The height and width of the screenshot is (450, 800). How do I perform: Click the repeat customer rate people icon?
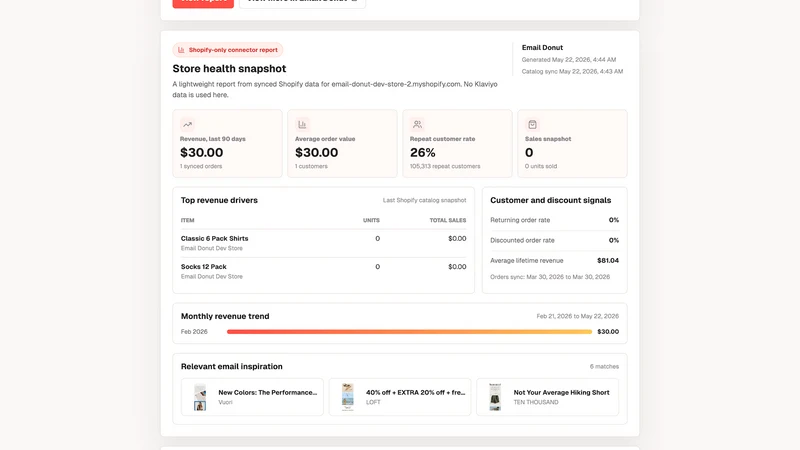417,124
